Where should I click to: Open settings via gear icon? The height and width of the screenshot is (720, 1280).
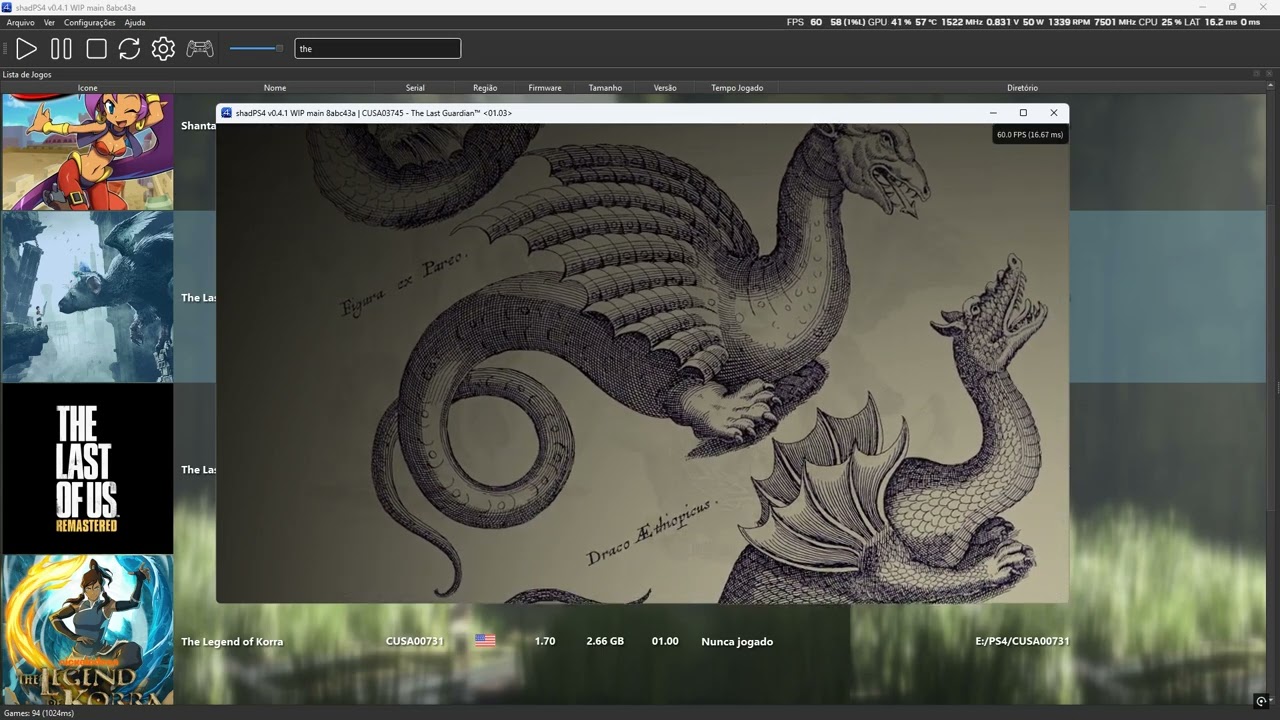pyautogui.click(x=163, y=48)
